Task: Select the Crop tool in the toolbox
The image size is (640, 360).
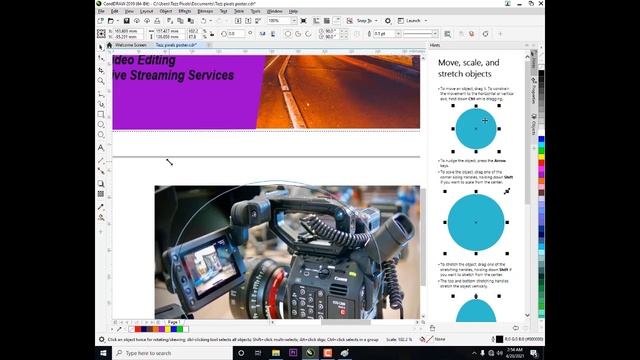Action: [x=101, y=70]
